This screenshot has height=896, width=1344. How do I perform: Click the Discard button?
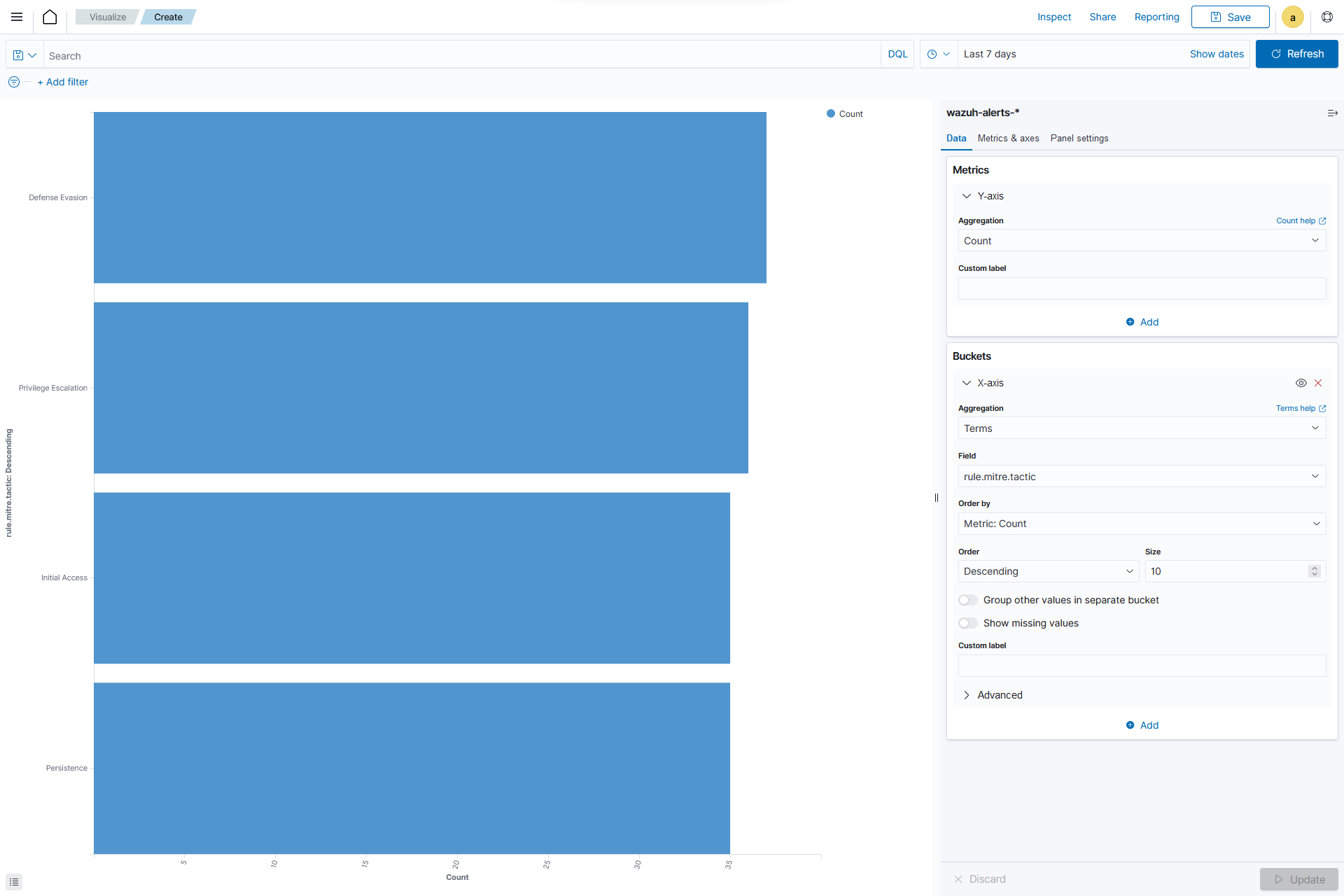[980, 879]
